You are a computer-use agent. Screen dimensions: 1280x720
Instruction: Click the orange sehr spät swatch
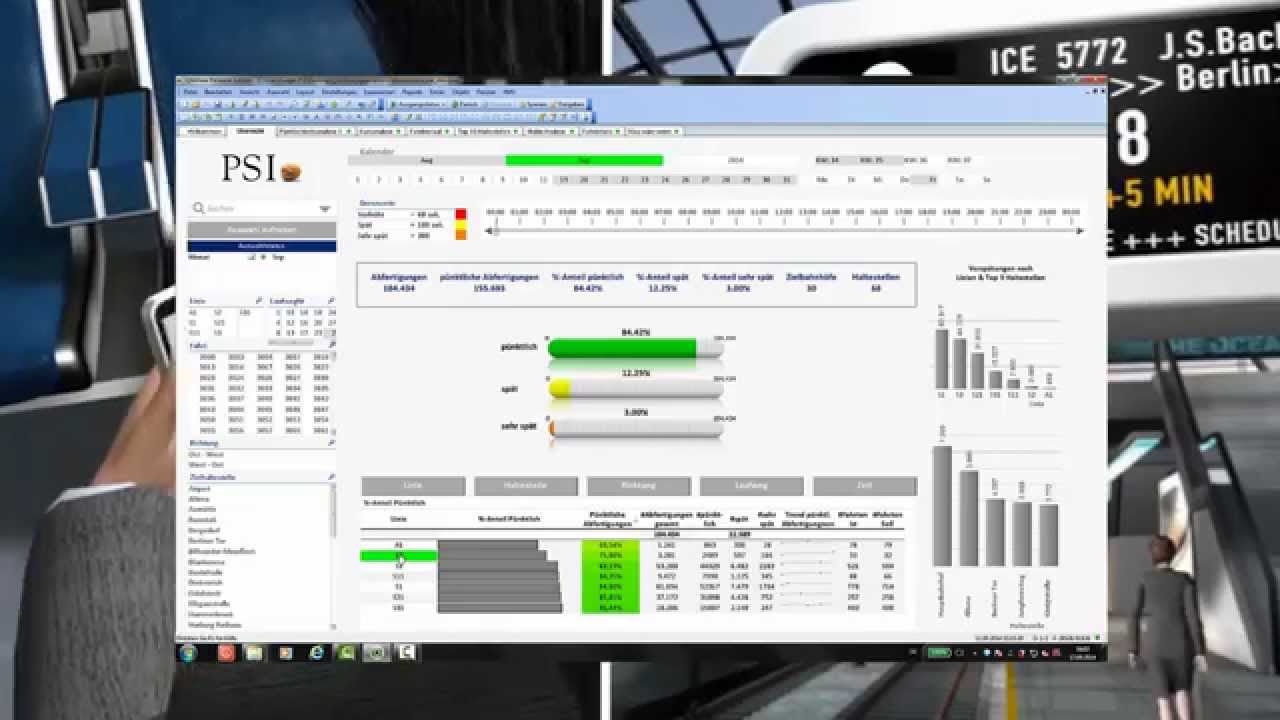461,236
